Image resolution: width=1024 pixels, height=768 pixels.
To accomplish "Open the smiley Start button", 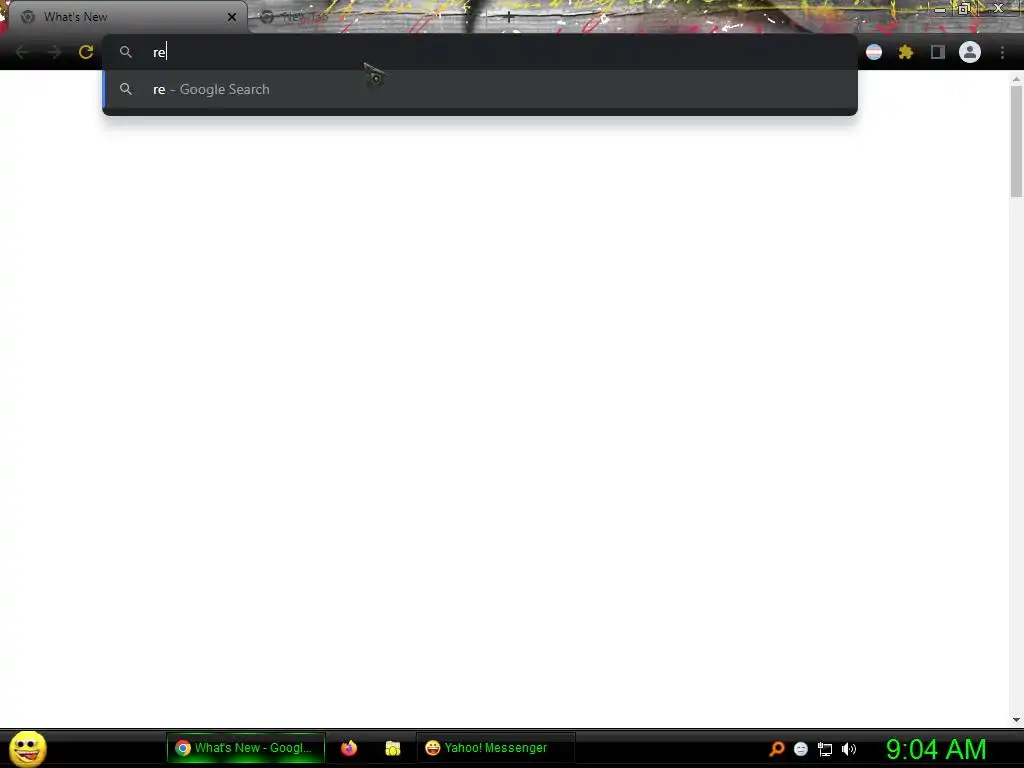I will (27, 748).
